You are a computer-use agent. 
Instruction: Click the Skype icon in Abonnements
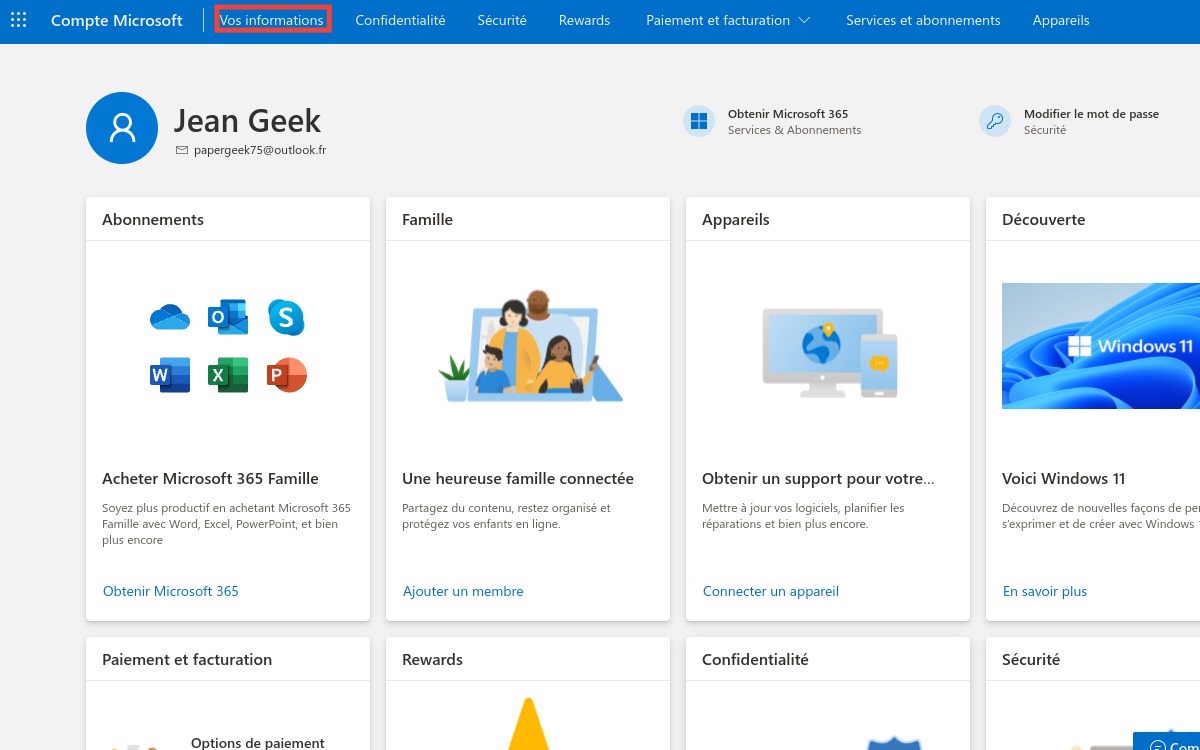[286, 318]
